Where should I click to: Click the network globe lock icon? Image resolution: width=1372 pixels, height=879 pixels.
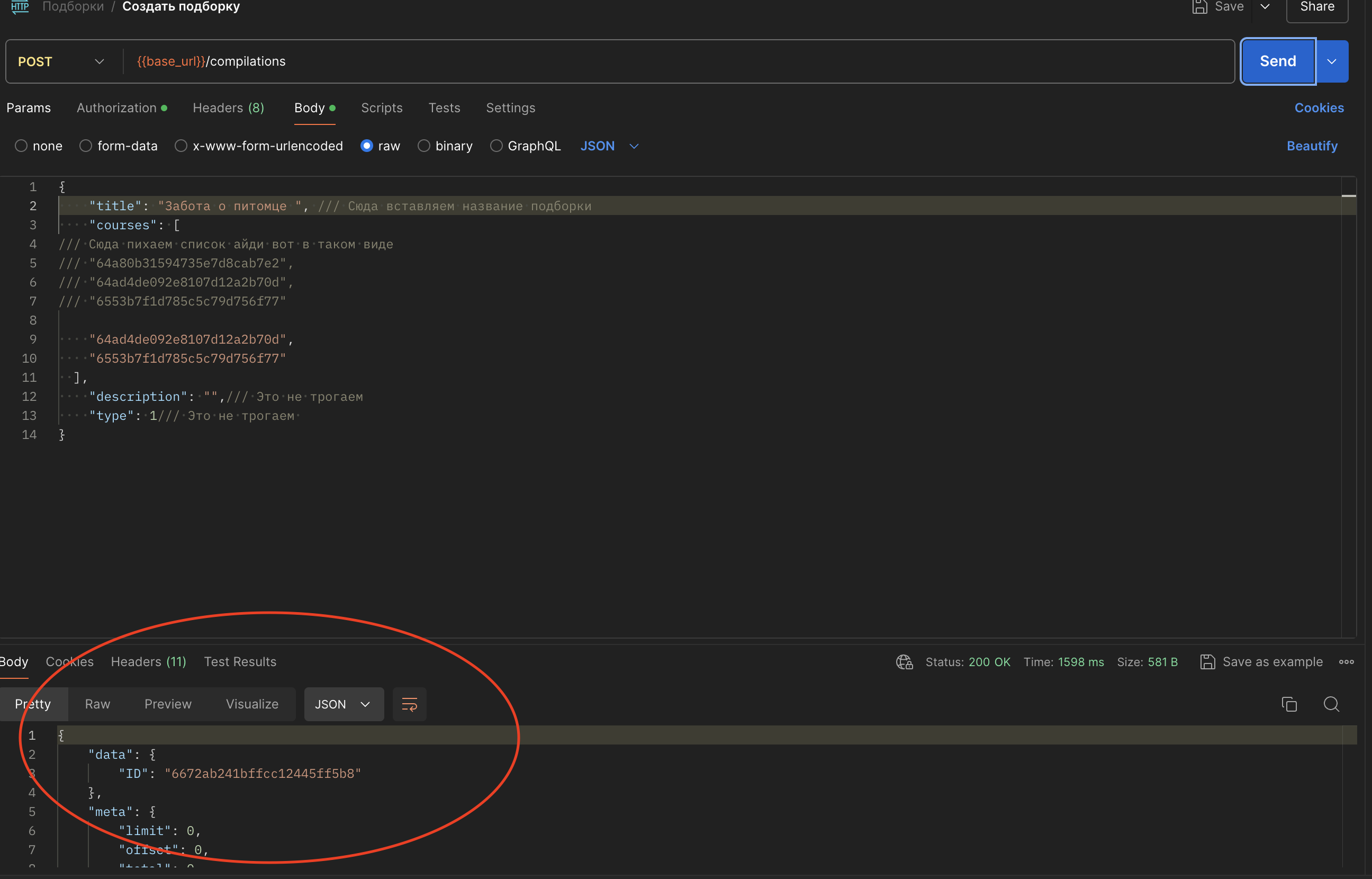[x=904, y=661]
